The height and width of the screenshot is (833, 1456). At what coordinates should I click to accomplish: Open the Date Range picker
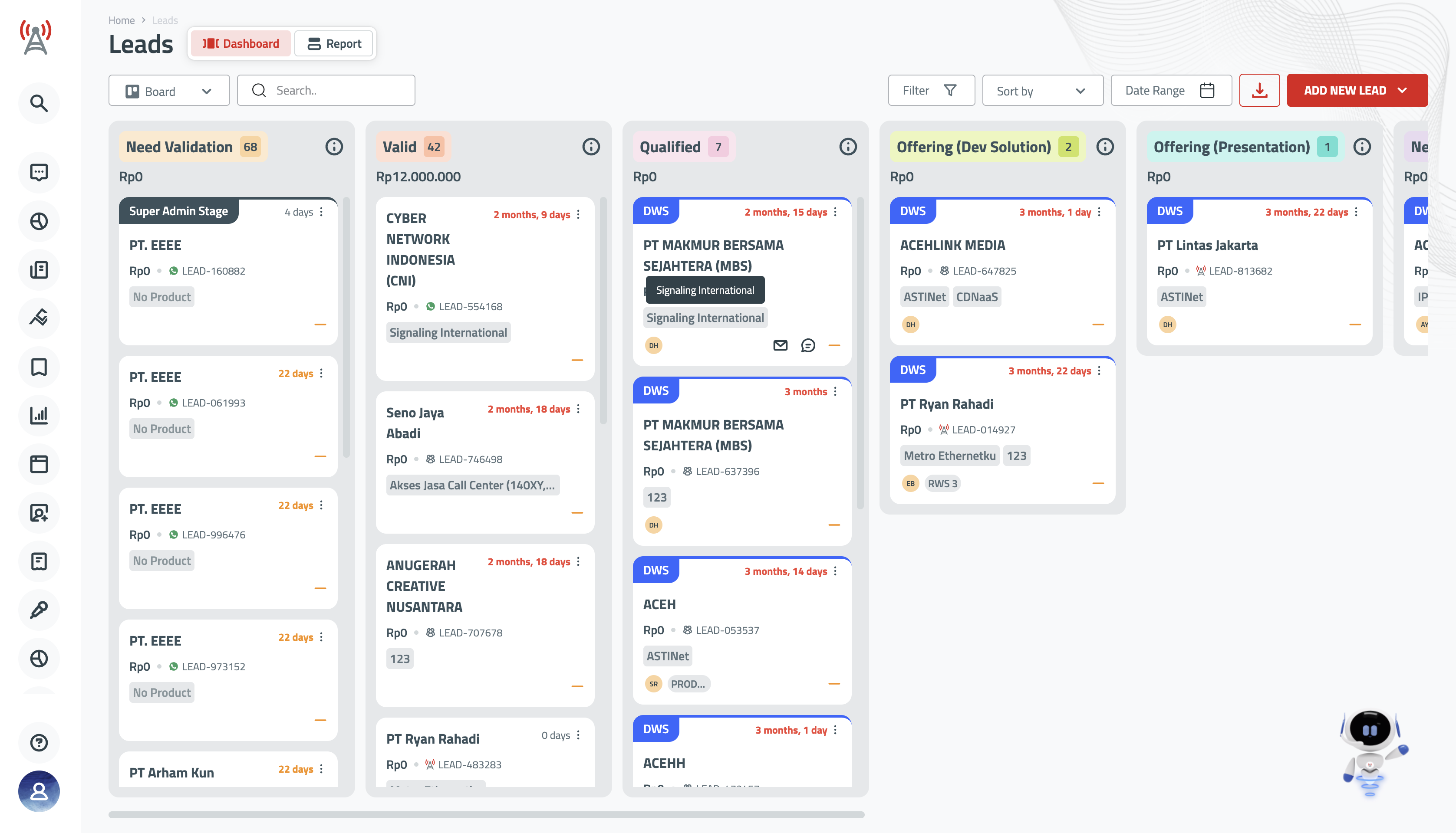click(1170, 90)
